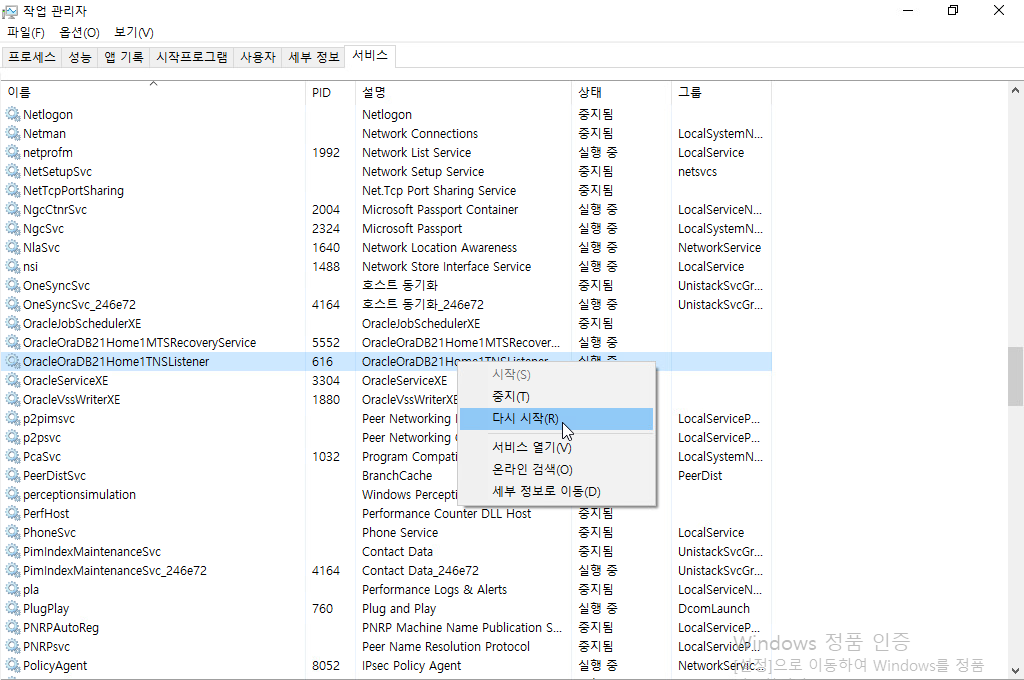The image size is (1024, 680).
Task: Click the PeerDist group cell
Action: click(700, 476)
